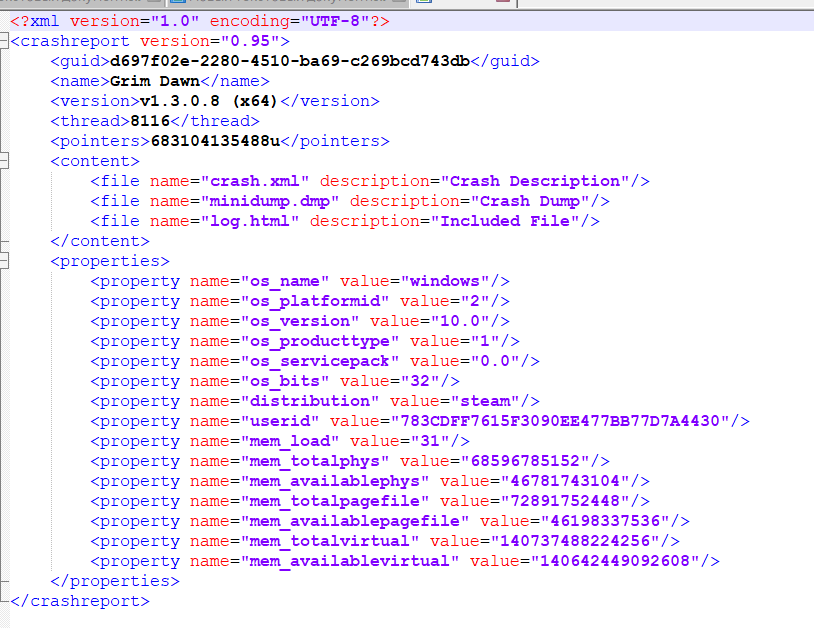Click the Crash Description text
The width and height of the screenshot is (814, 628).
[535, 181]
